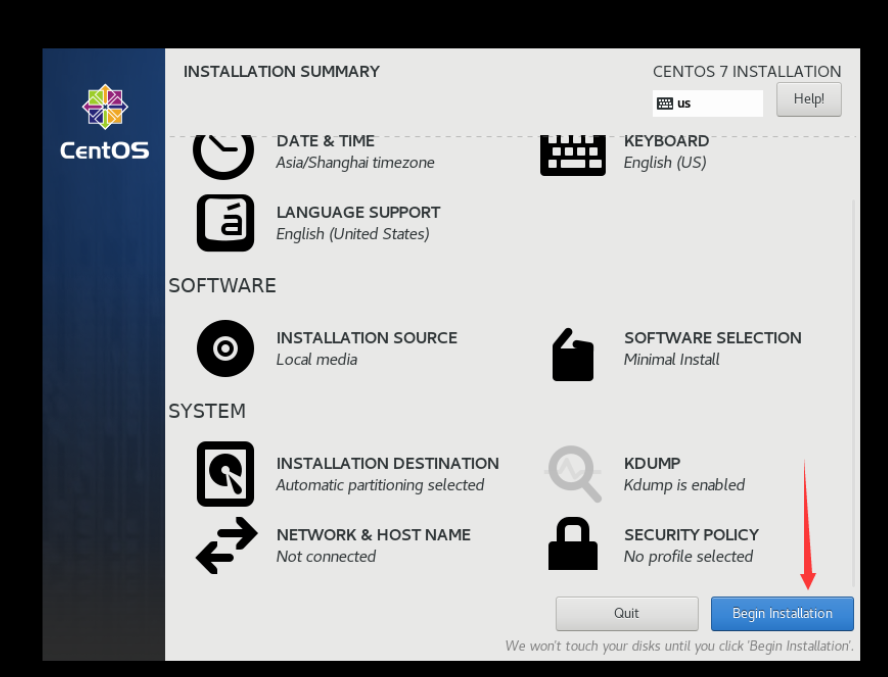Click 'No profile selected' text
Viewport: 888px width, 677px height.
[x=689, y=557]
